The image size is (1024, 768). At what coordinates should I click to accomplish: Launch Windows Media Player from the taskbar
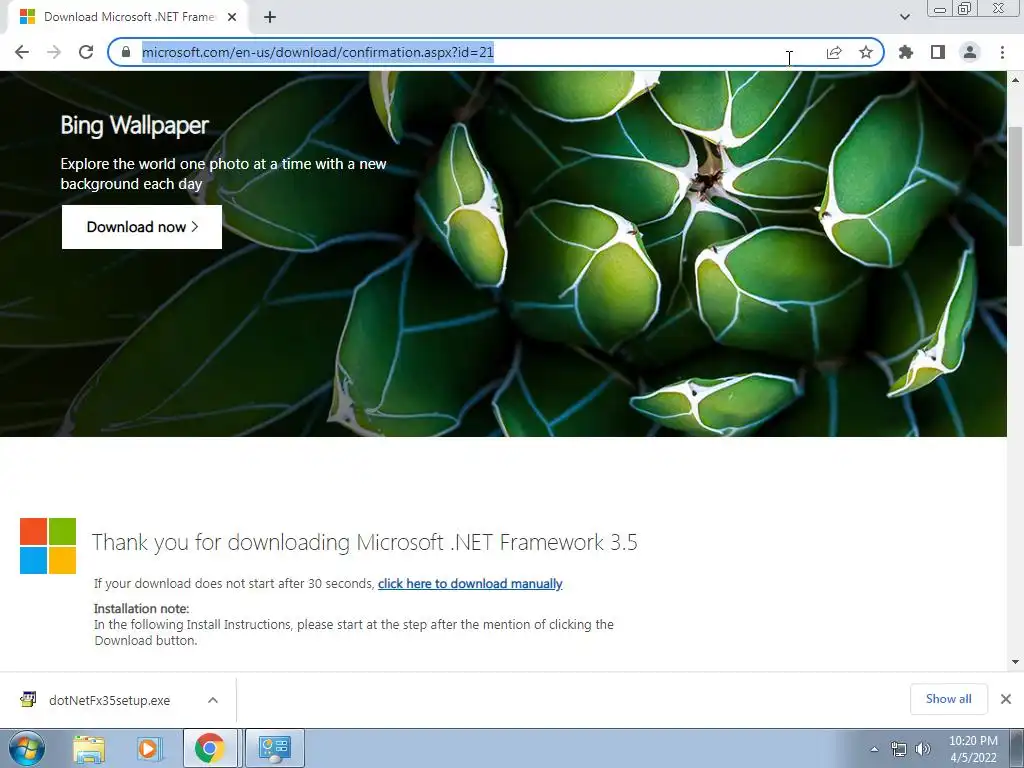click(x=148, y=748)
